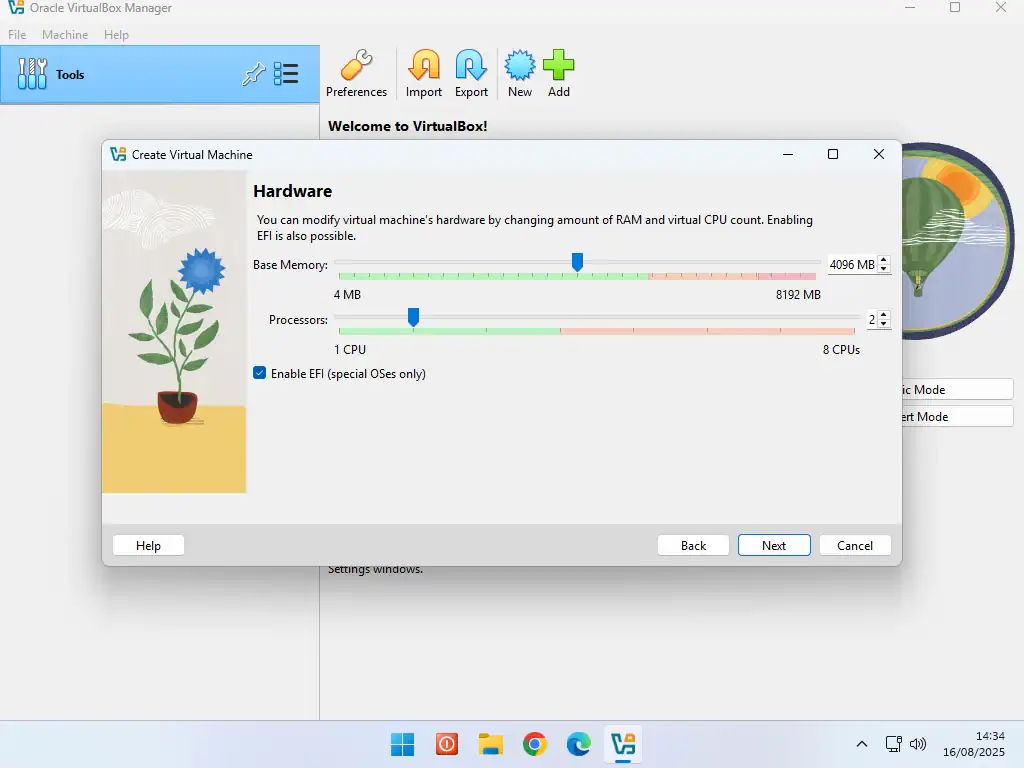This screenshot has width=1024, height=768.
Task: Show hidden system tray icons chevron
Action: [862, 744]
